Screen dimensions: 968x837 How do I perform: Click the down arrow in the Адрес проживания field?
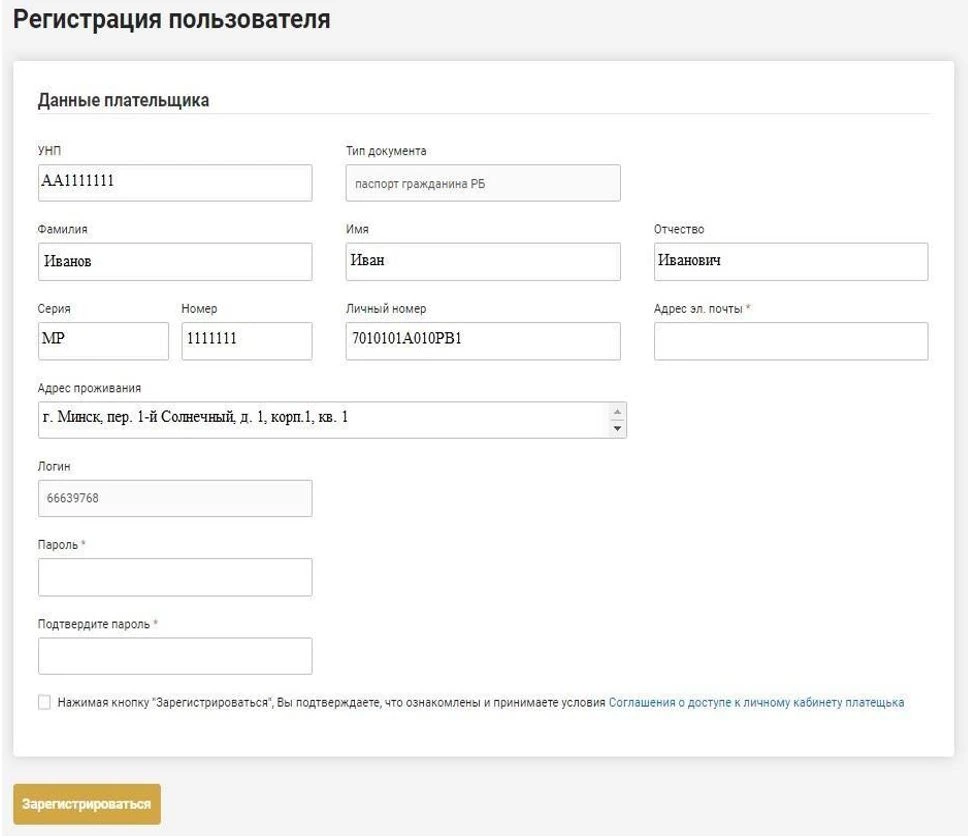click(617, 428)
